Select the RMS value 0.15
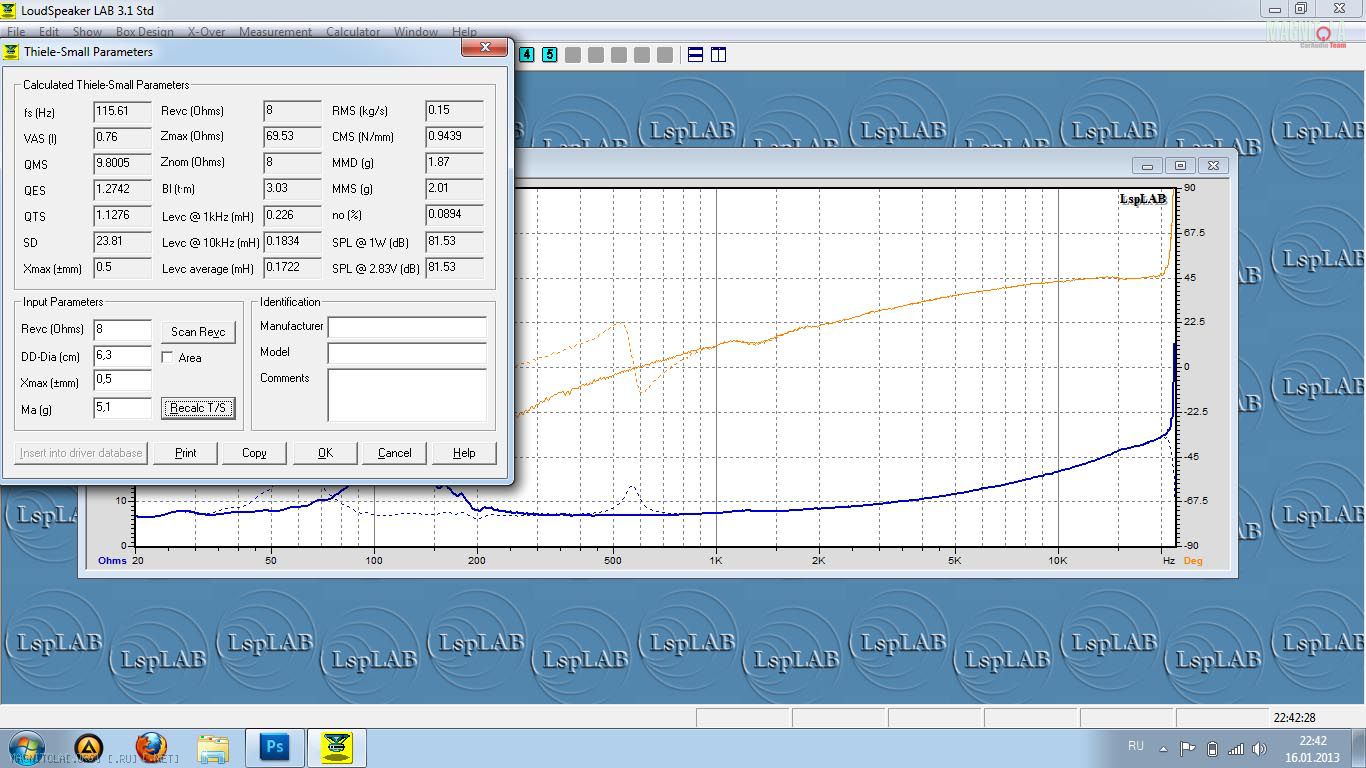This screenshot has height=768, width=1366. pyautogui.click(x=455, y=110)
